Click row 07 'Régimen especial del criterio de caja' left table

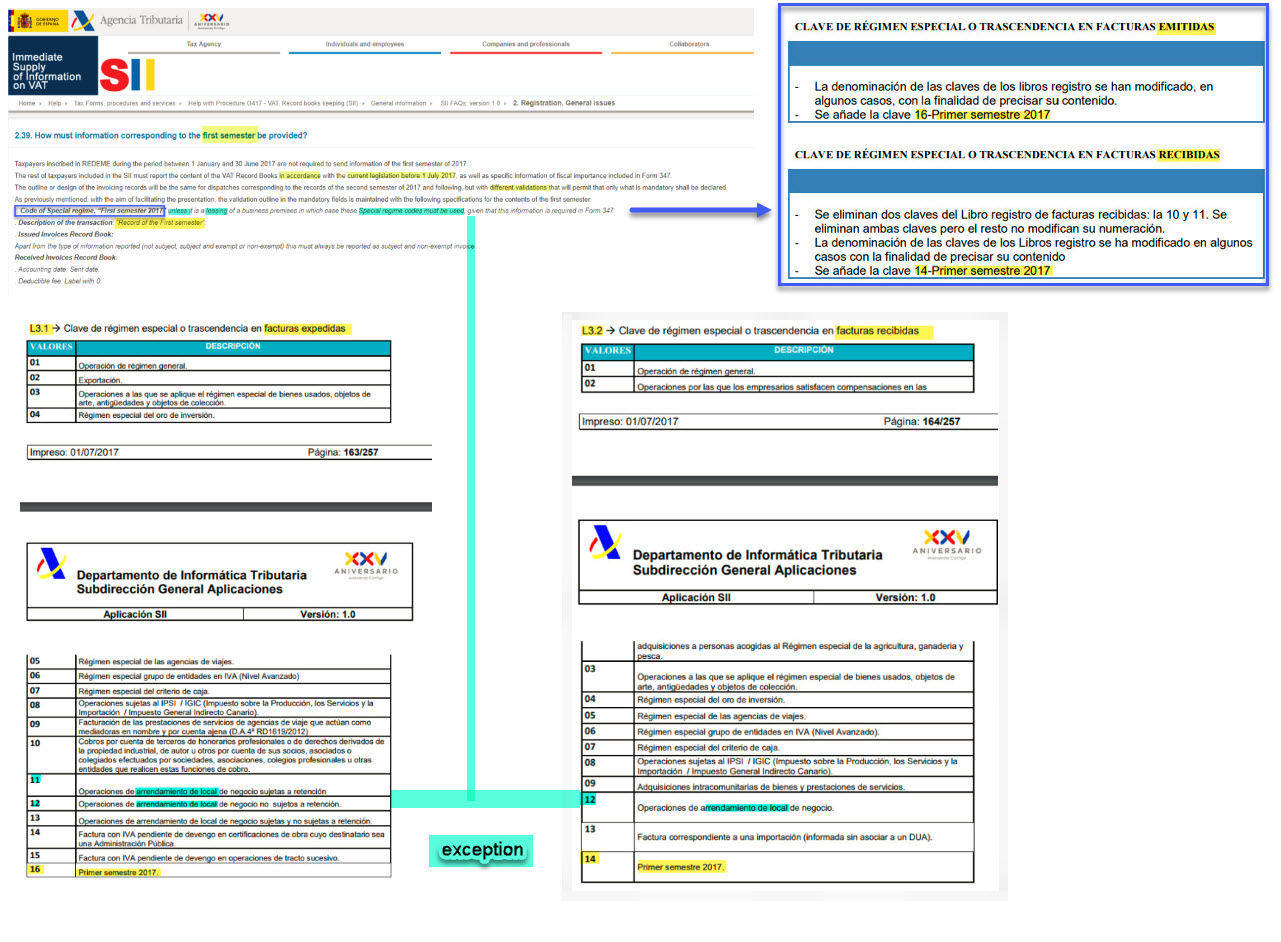click(209, 690)
